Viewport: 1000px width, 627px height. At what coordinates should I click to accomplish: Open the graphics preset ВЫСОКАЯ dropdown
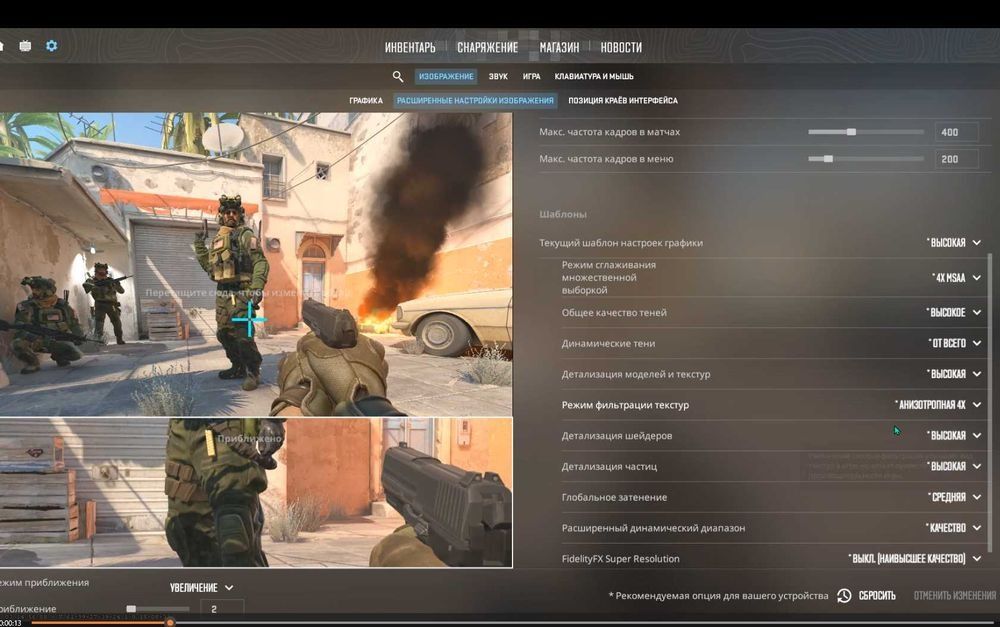[953, 242]
